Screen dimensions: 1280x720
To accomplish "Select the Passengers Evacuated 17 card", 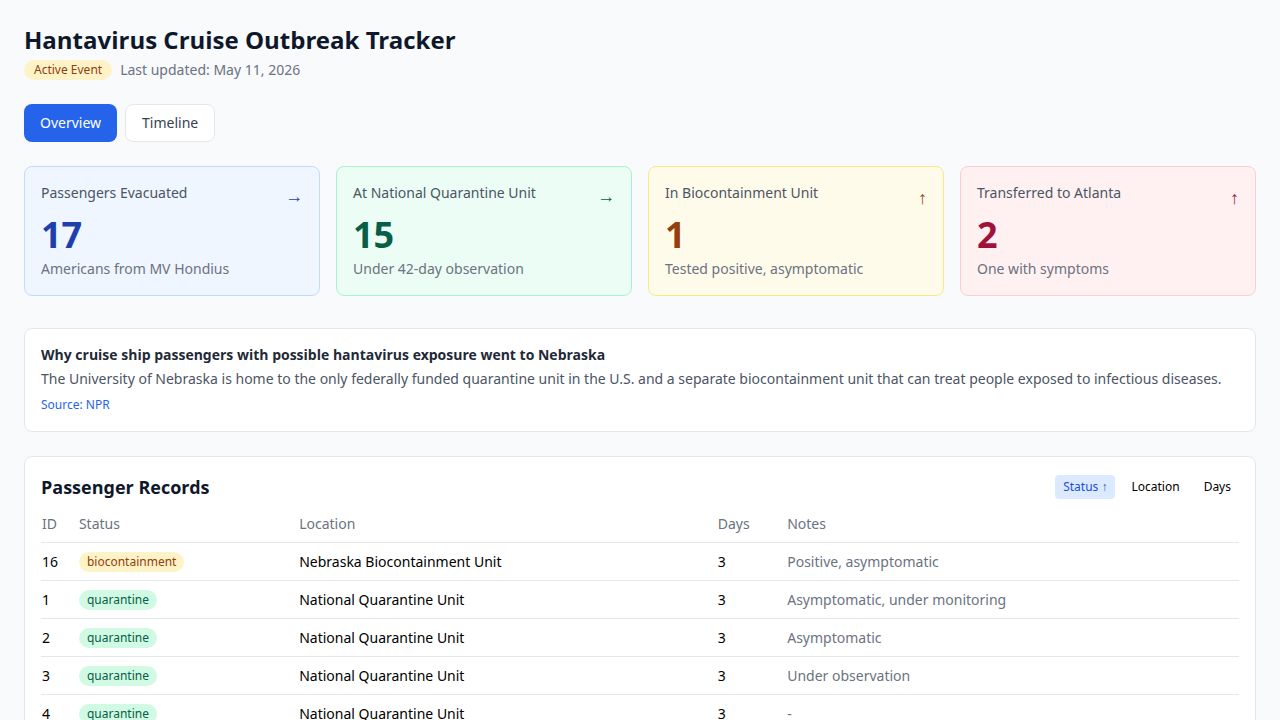I will click(172, 231).
